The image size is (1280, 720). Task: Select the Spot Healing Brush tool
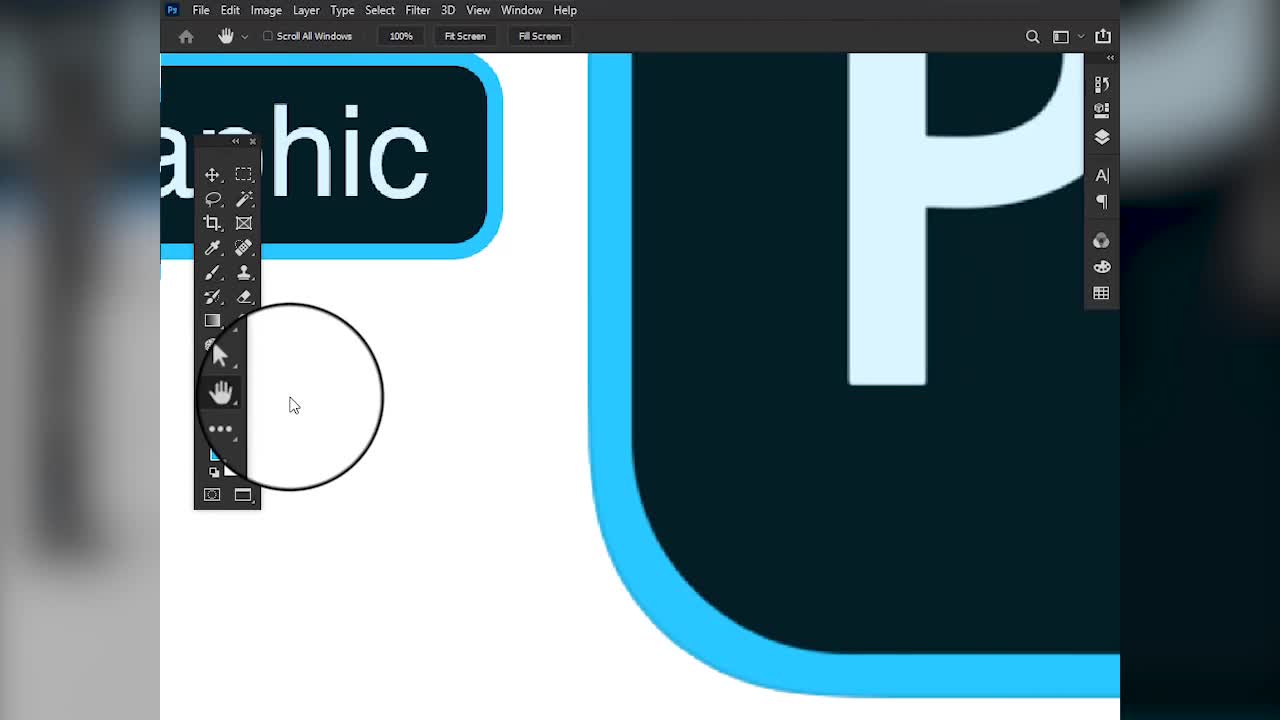click(x=243, y=248)
